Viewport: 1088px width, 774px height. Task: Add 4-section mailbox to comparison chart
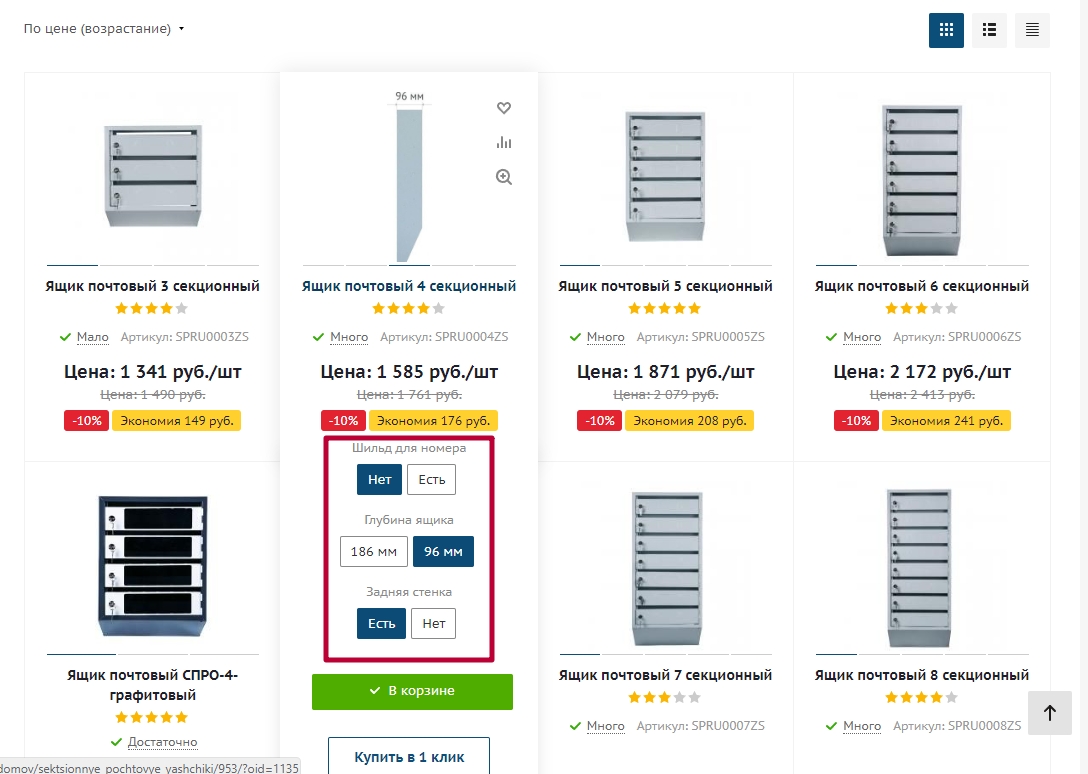pos(504,142)
